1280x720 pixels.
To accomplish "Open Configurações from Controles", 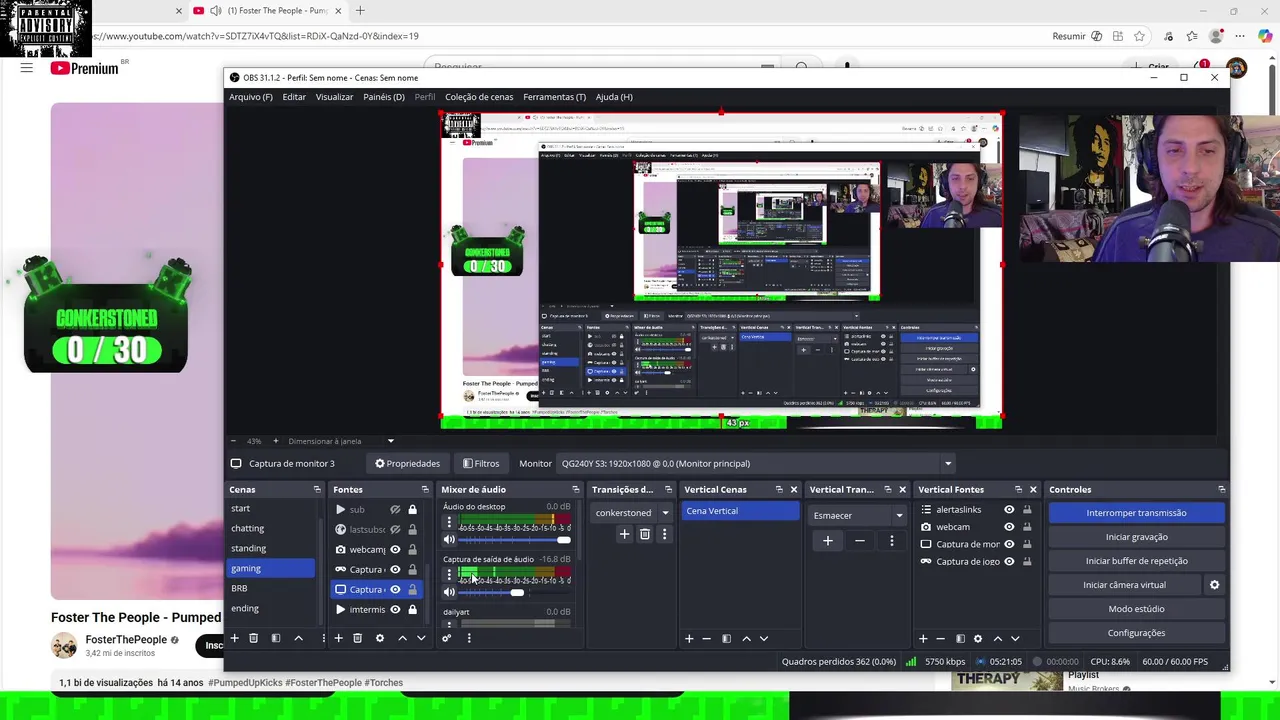I will [1136, 633].
